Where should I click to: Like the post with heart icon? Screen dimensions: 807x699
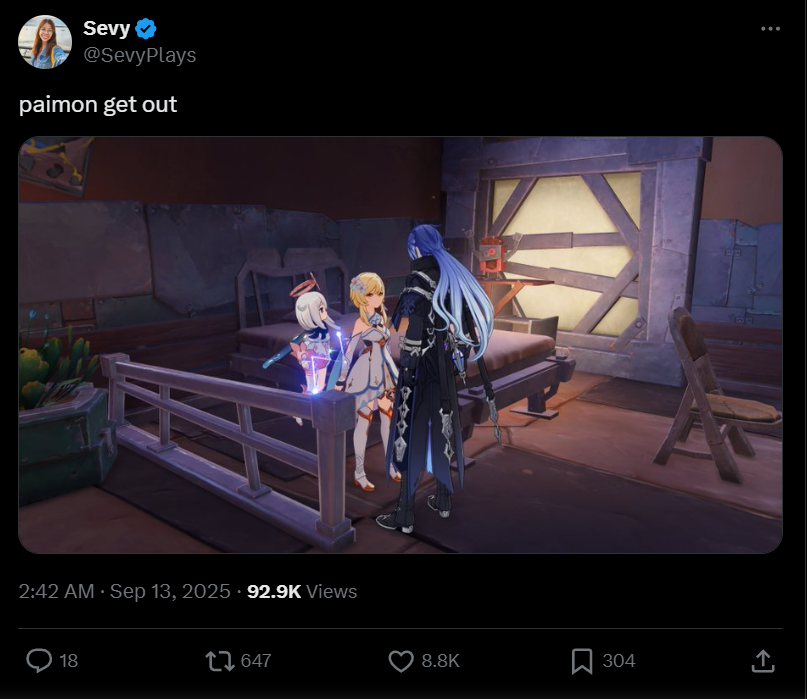coord(401,661)
